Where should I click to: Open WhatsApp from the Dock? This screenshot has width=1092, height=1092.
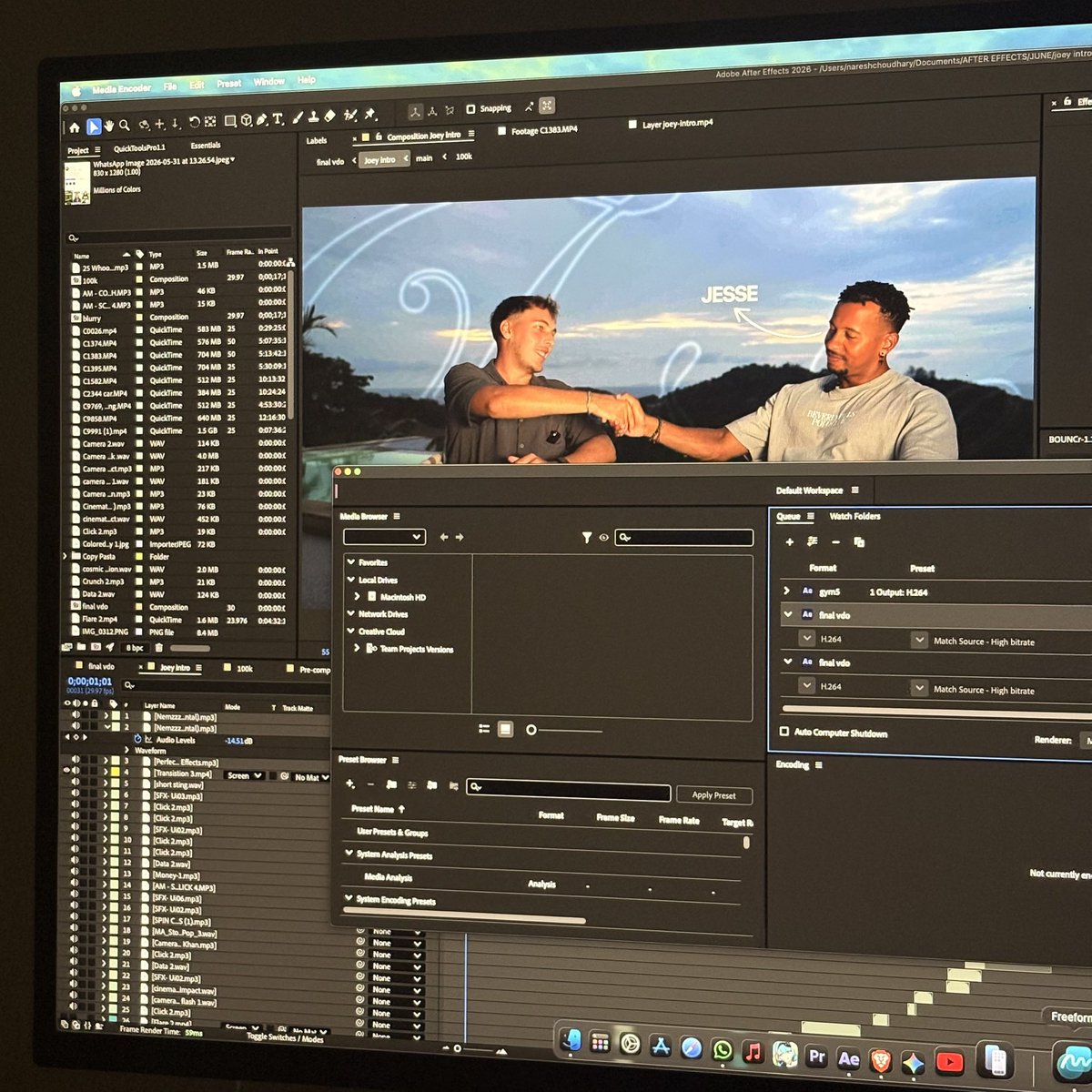point(723,1051)
